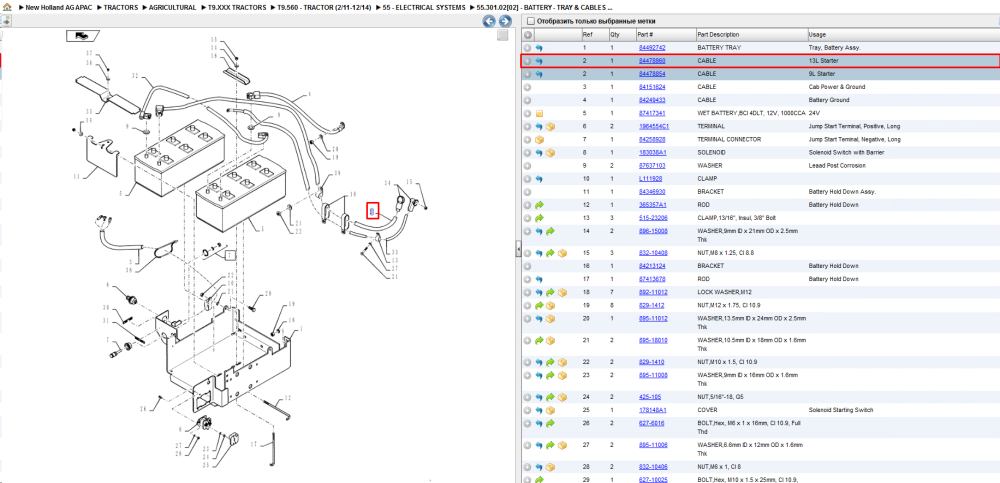
Task: Select the 'Lead Post Corrosion' washer usage cell
Action: (837, 165)
